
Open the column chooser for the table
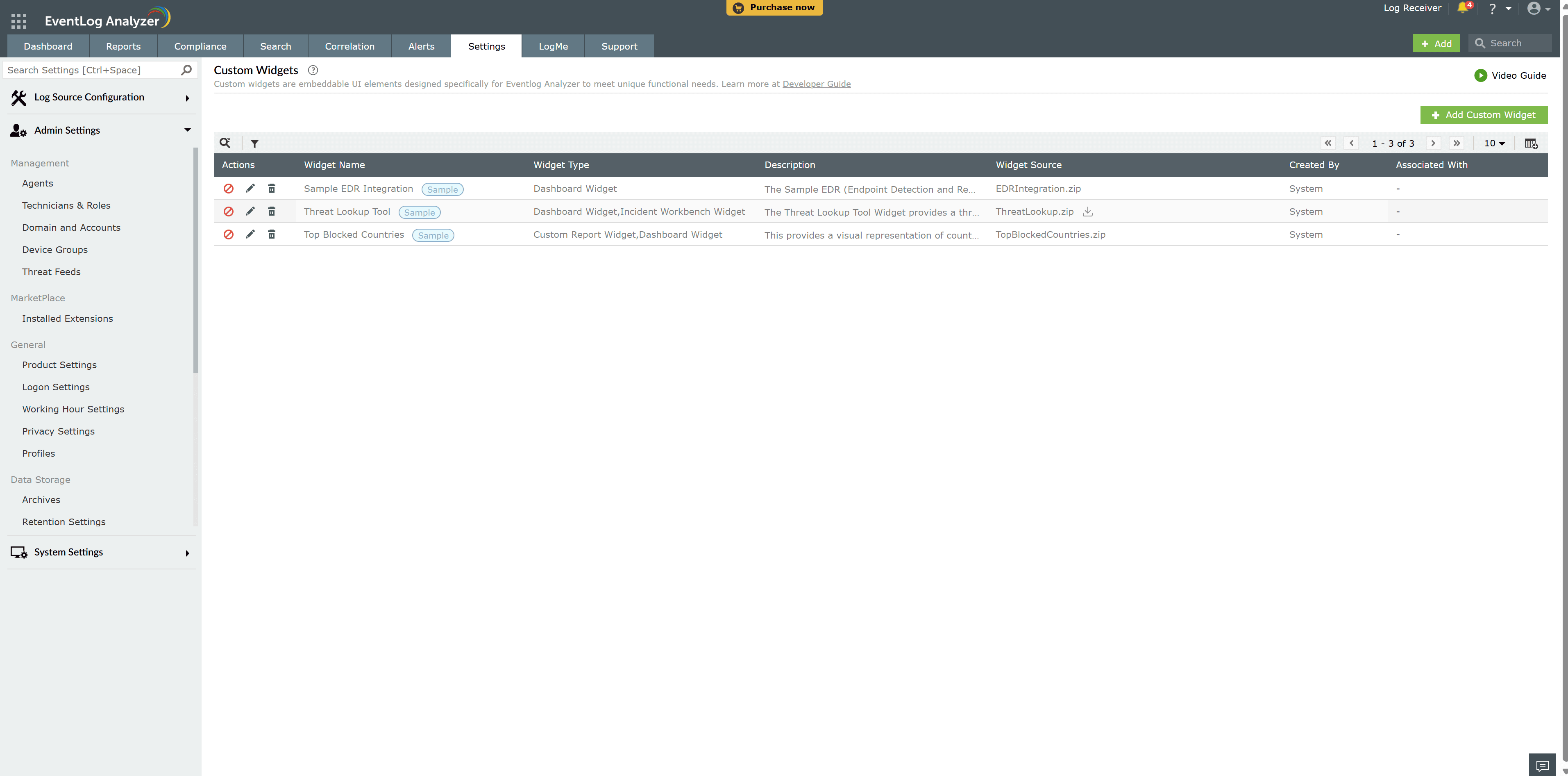(x=1531, y=143)
